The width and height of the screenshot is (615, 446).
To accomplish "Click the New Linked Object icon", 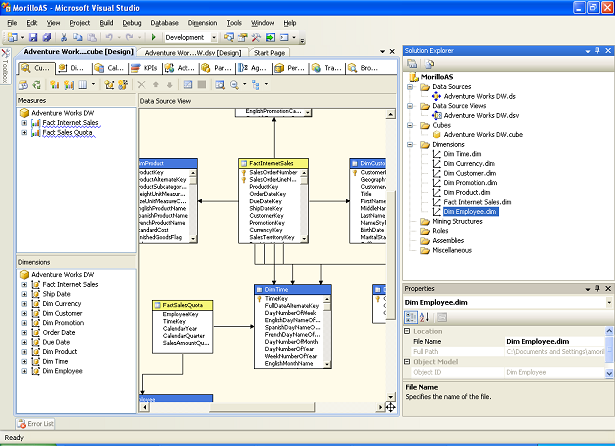I will (123, 84).
